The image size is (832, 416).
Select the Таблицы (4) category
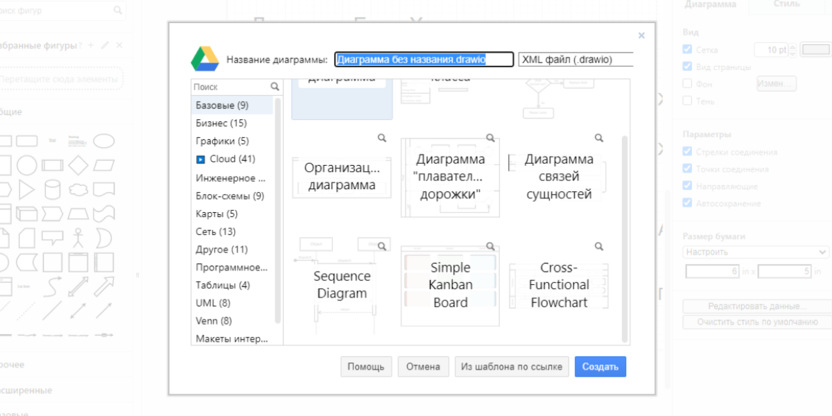click(x=232, y=285)
